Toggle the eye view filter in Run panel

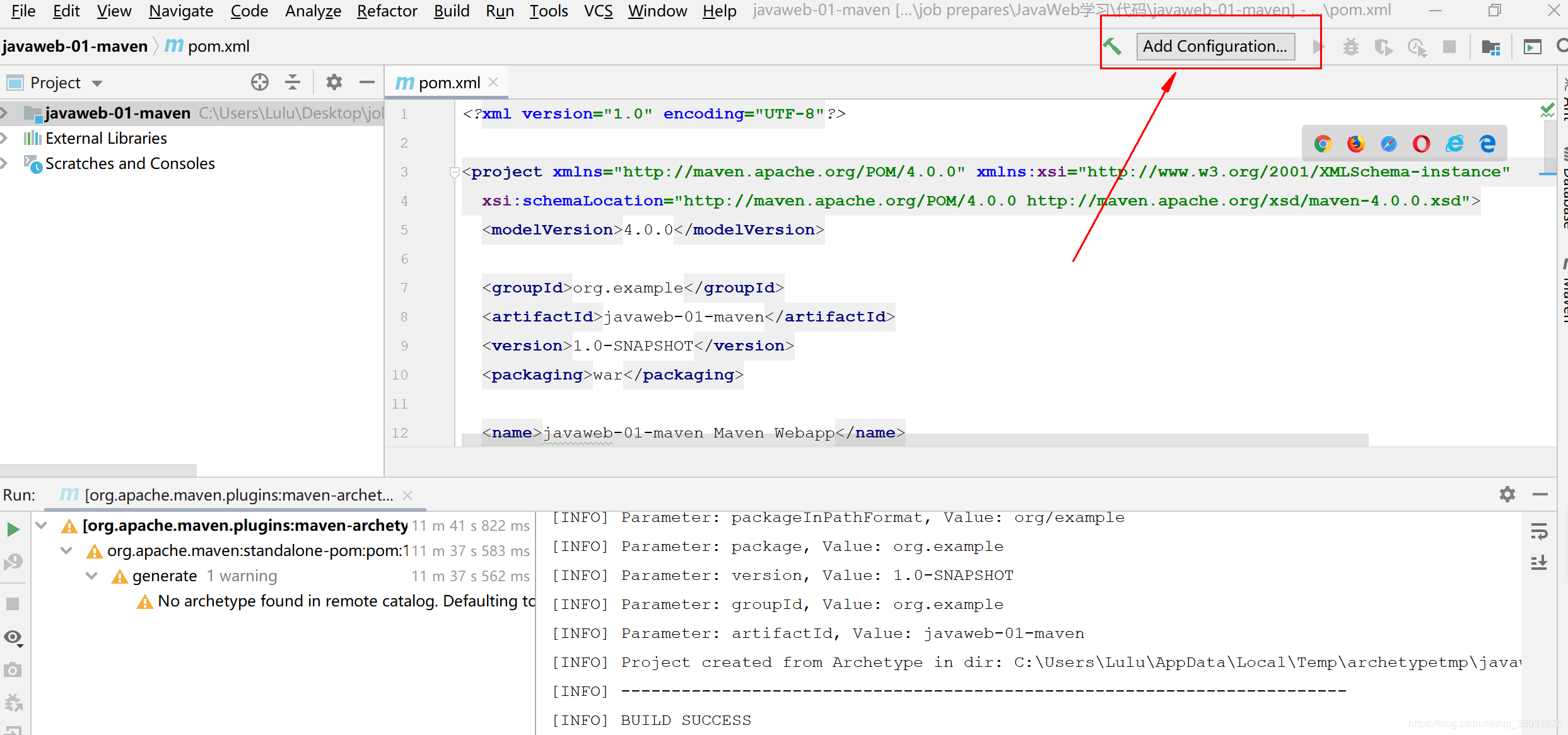point(13,637)
